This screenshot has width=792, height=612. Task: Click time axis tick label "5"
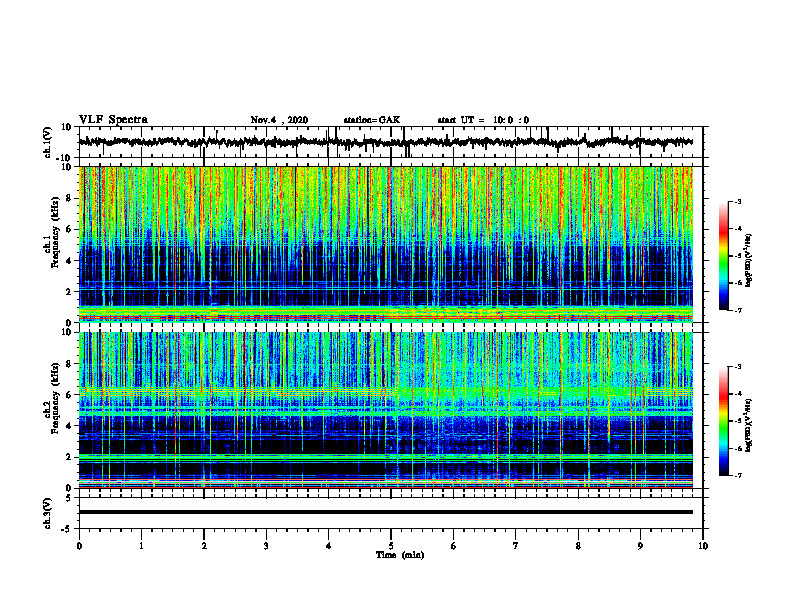pos(391,546)
